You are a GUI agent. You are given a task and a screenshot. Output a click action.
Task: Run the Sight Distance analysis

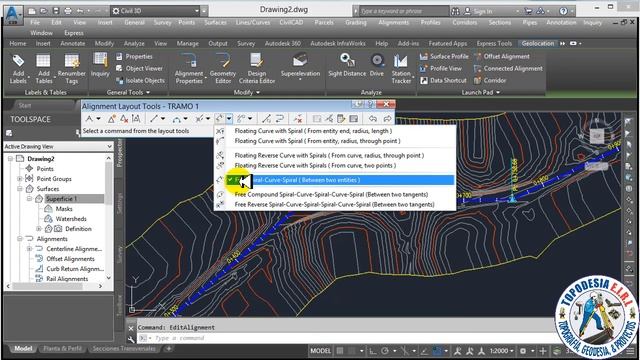347,65
